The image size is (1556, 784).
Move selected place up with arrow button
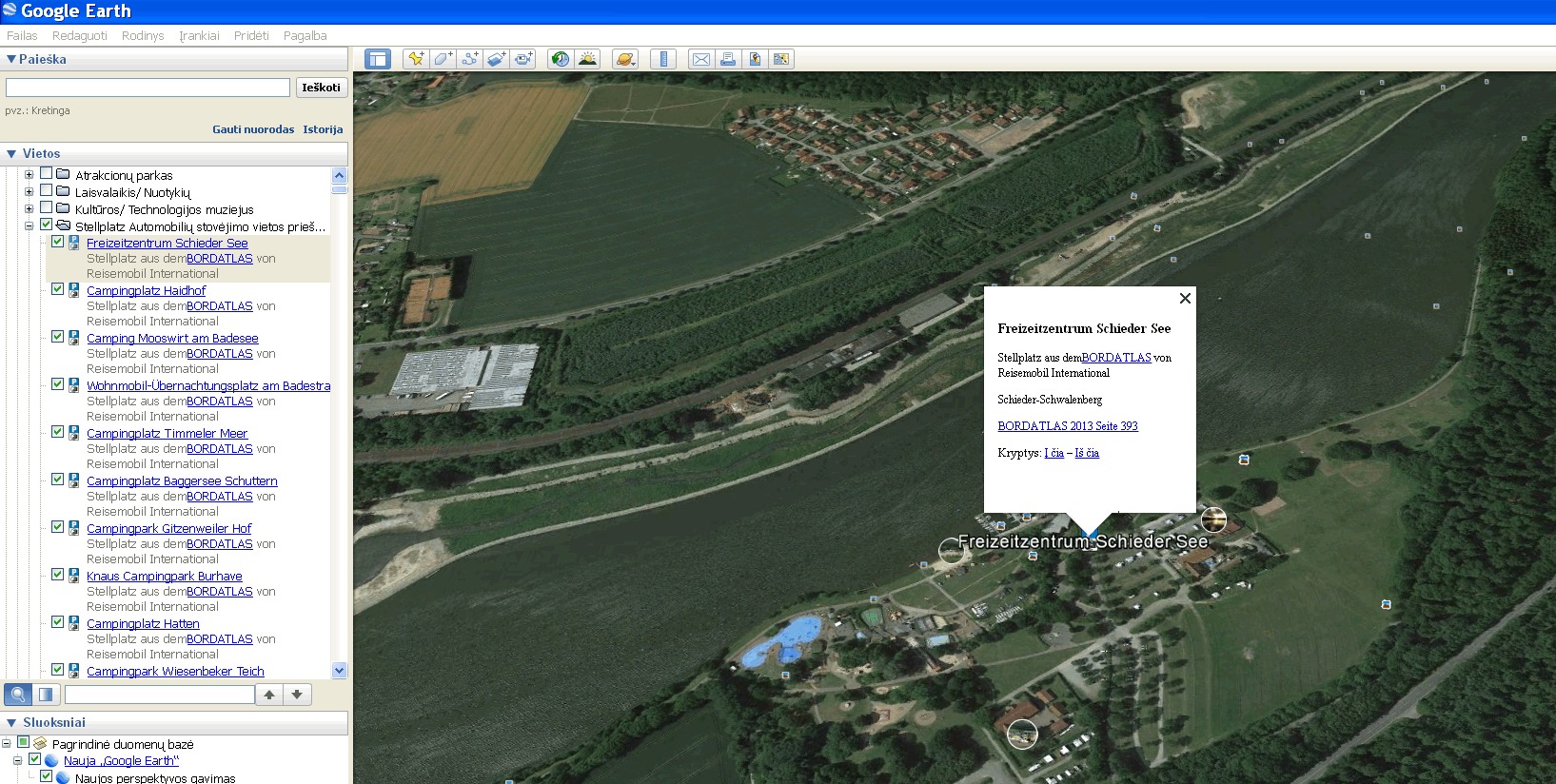point(269,695)
